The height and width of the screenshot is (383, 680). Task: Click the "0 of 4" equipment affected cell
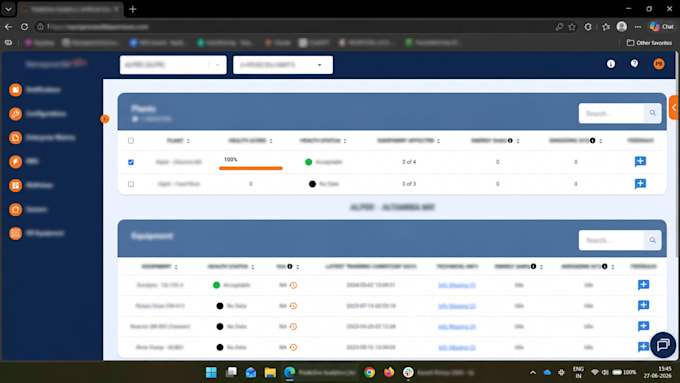pos(409,162)
